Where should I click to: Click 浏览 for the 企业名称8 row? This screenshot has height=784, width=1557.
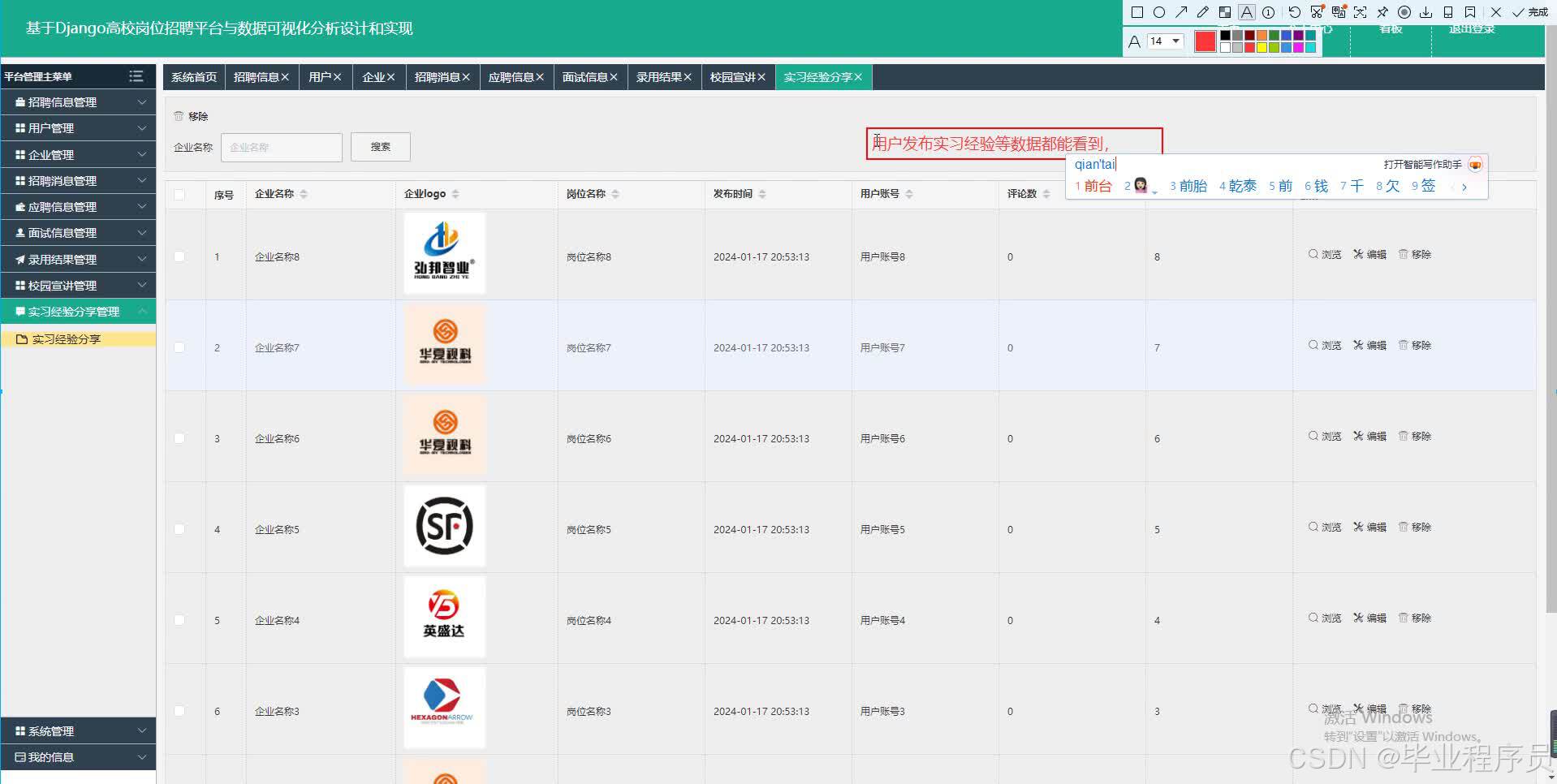click(x=1325, y=255)
